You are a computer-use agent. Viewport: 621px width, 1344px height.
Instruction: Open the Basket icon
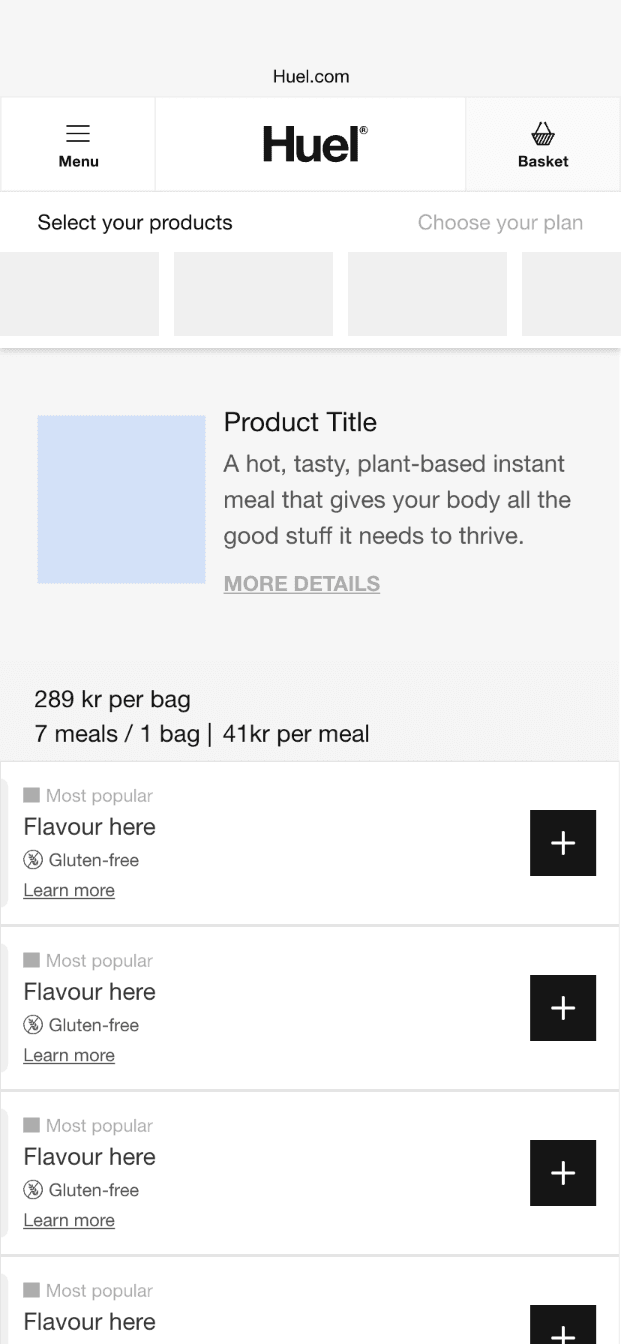[543, 134]
